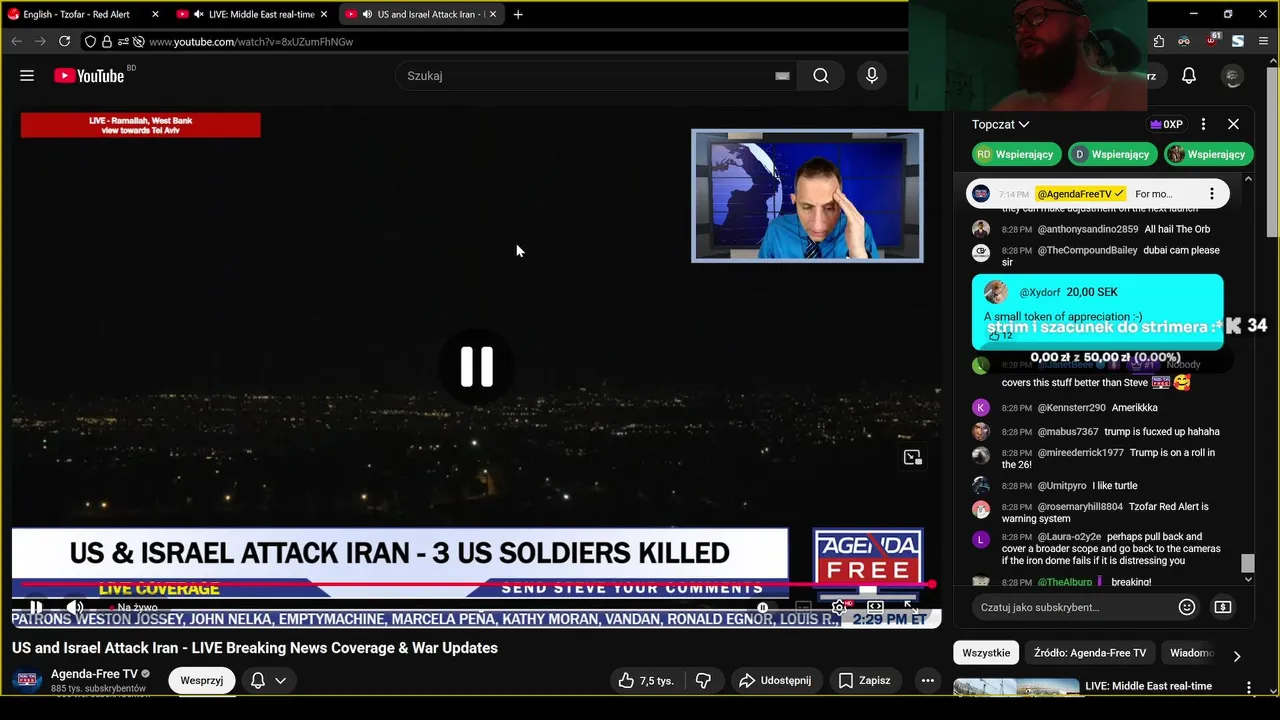Open the miniplayer corner icon

(x=912, y=457)
